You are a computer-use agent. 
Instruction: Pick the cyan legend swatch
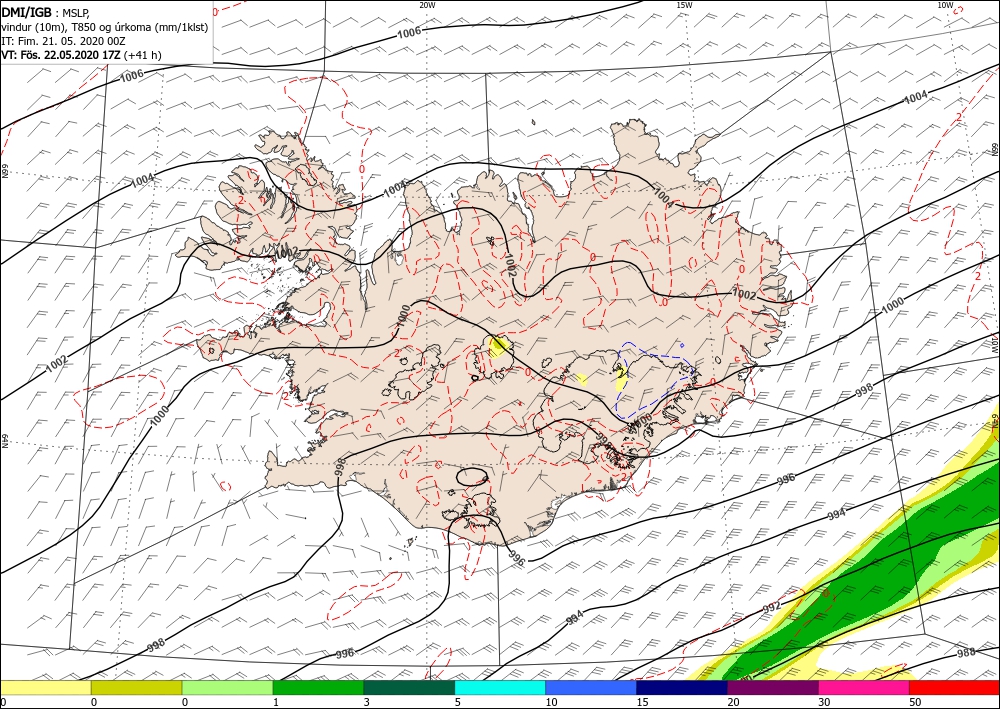(500, 688)
